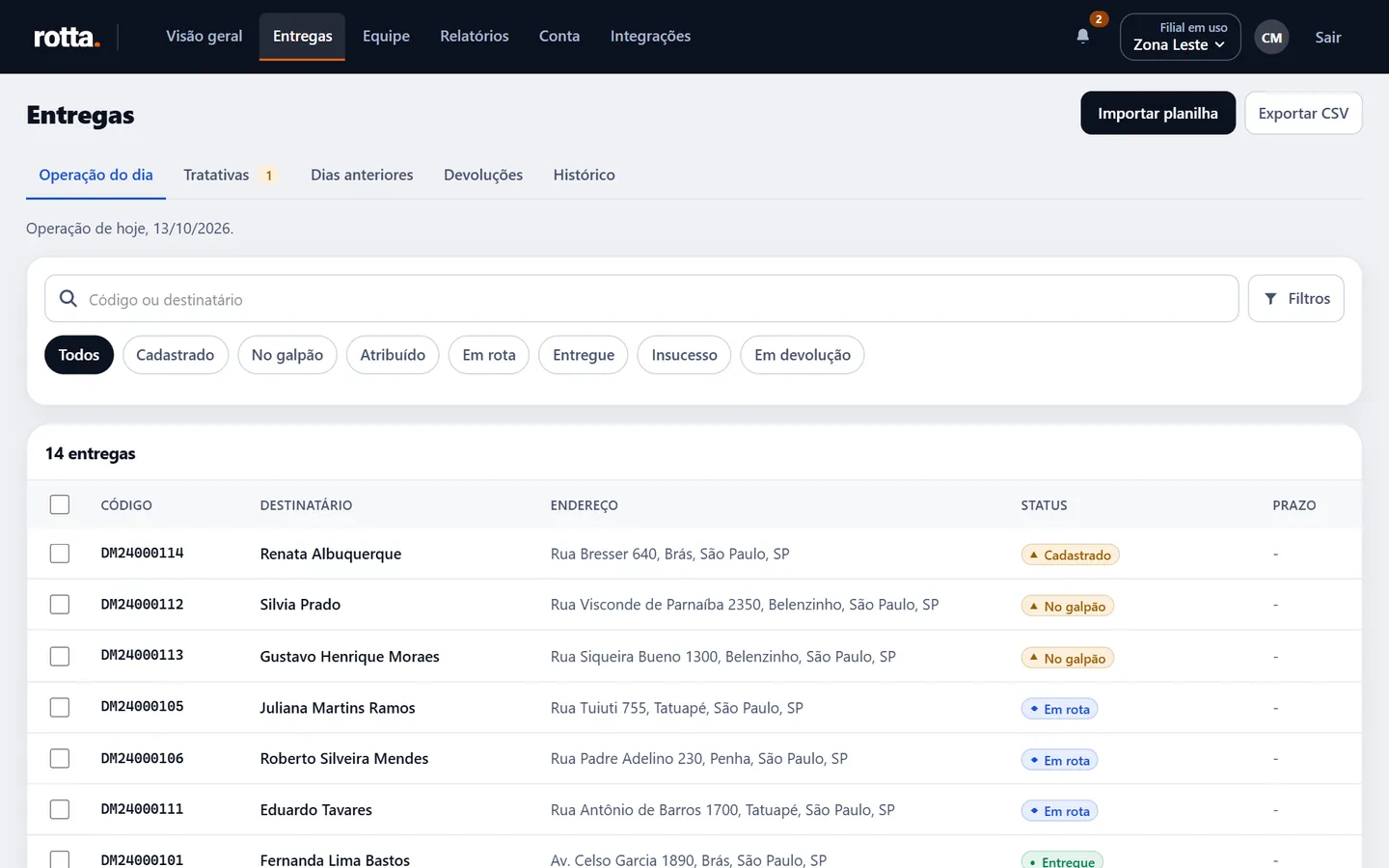Check the box for Silvia Prado
The height and width of the screenshot is (868, 1389).
tap(60, 605)
